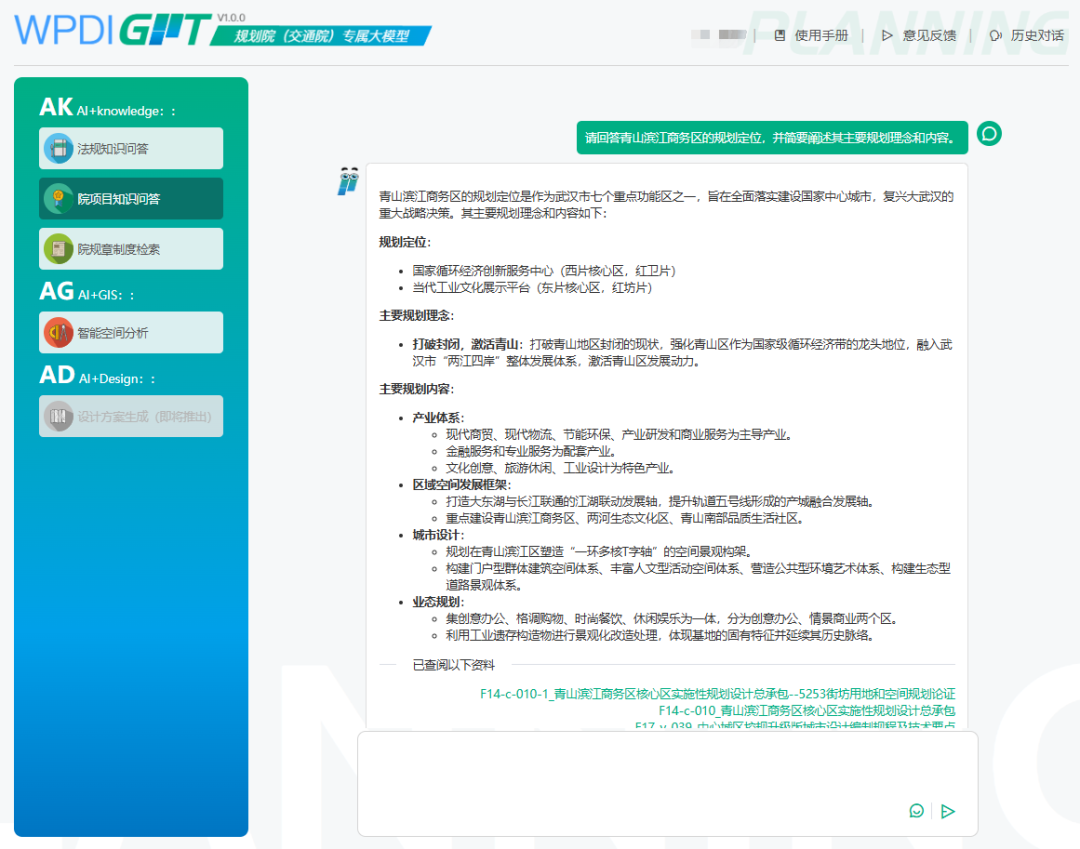The image size is (1080, 849).
Task: Click the user manual book icon
Action: pos(780,35)
